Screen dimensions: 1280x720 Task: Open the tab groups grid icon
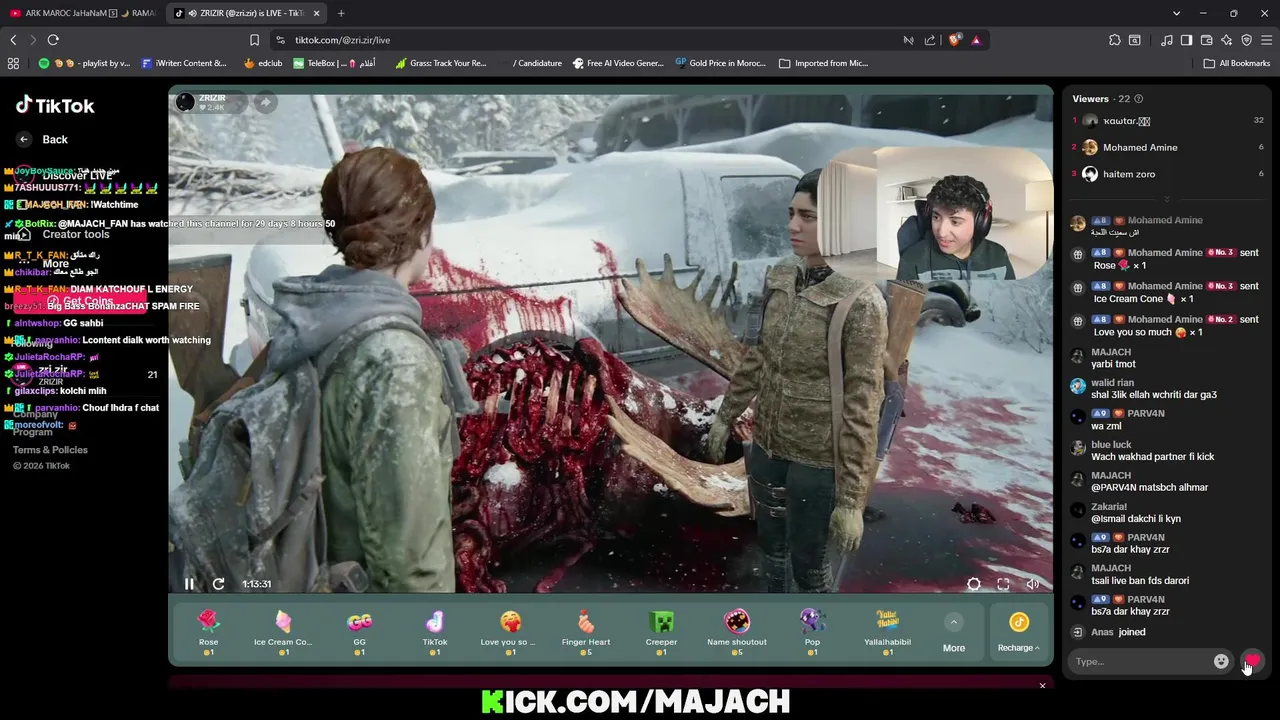click(x=13, y=63)
